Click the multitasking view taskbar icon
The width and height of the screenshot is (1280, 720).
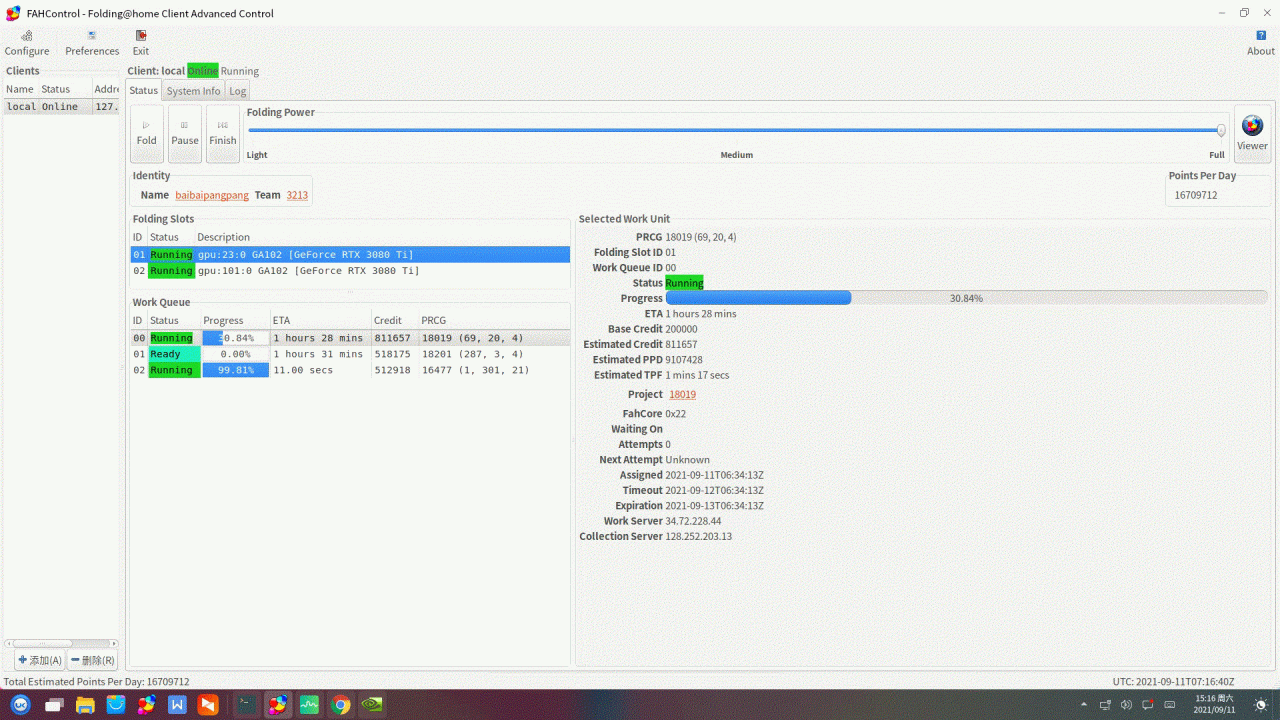pos(54,704)
